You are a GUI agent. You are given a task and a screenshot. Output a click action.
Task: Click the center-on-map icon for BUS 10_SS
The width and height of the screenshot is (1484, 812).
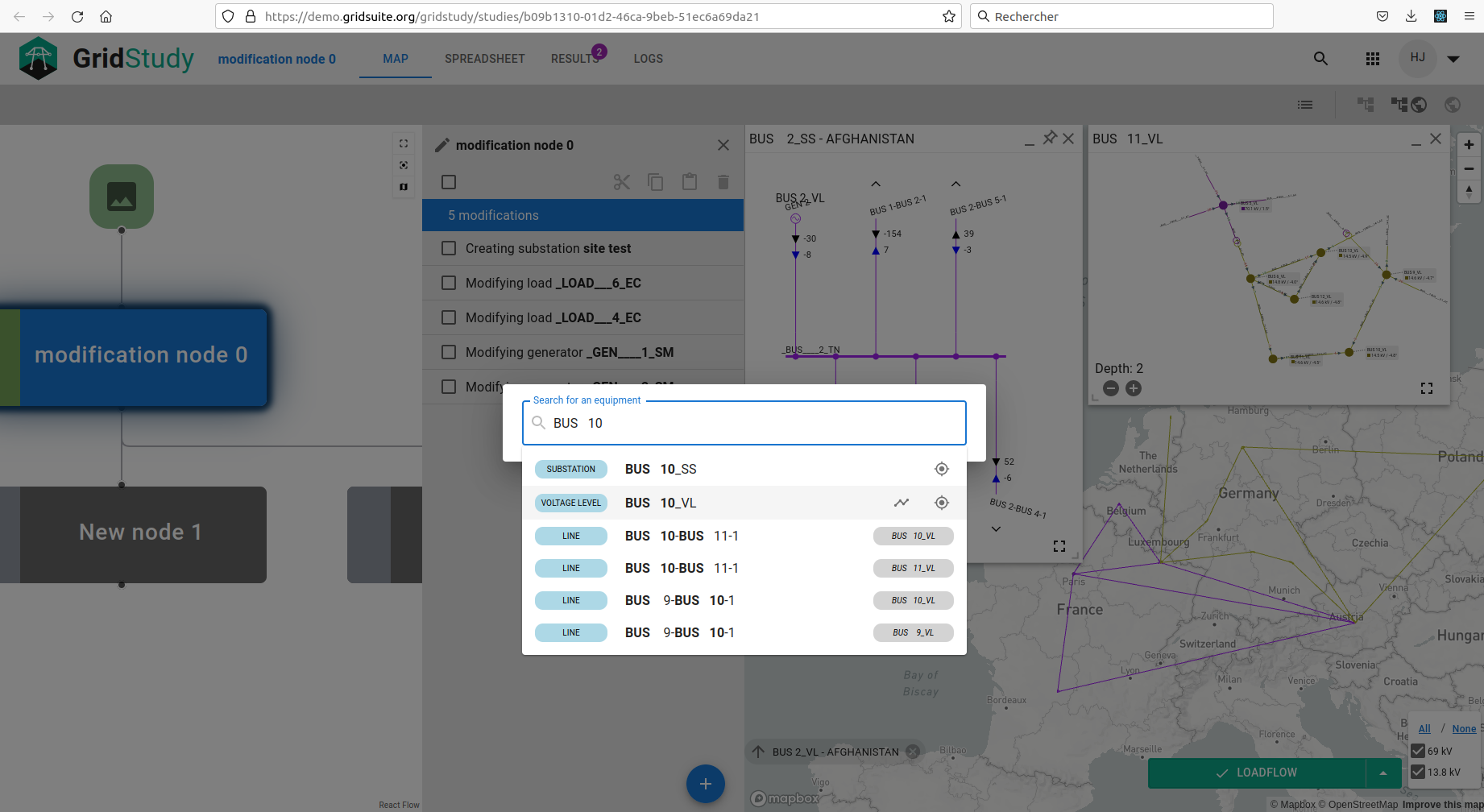(941, 469)
